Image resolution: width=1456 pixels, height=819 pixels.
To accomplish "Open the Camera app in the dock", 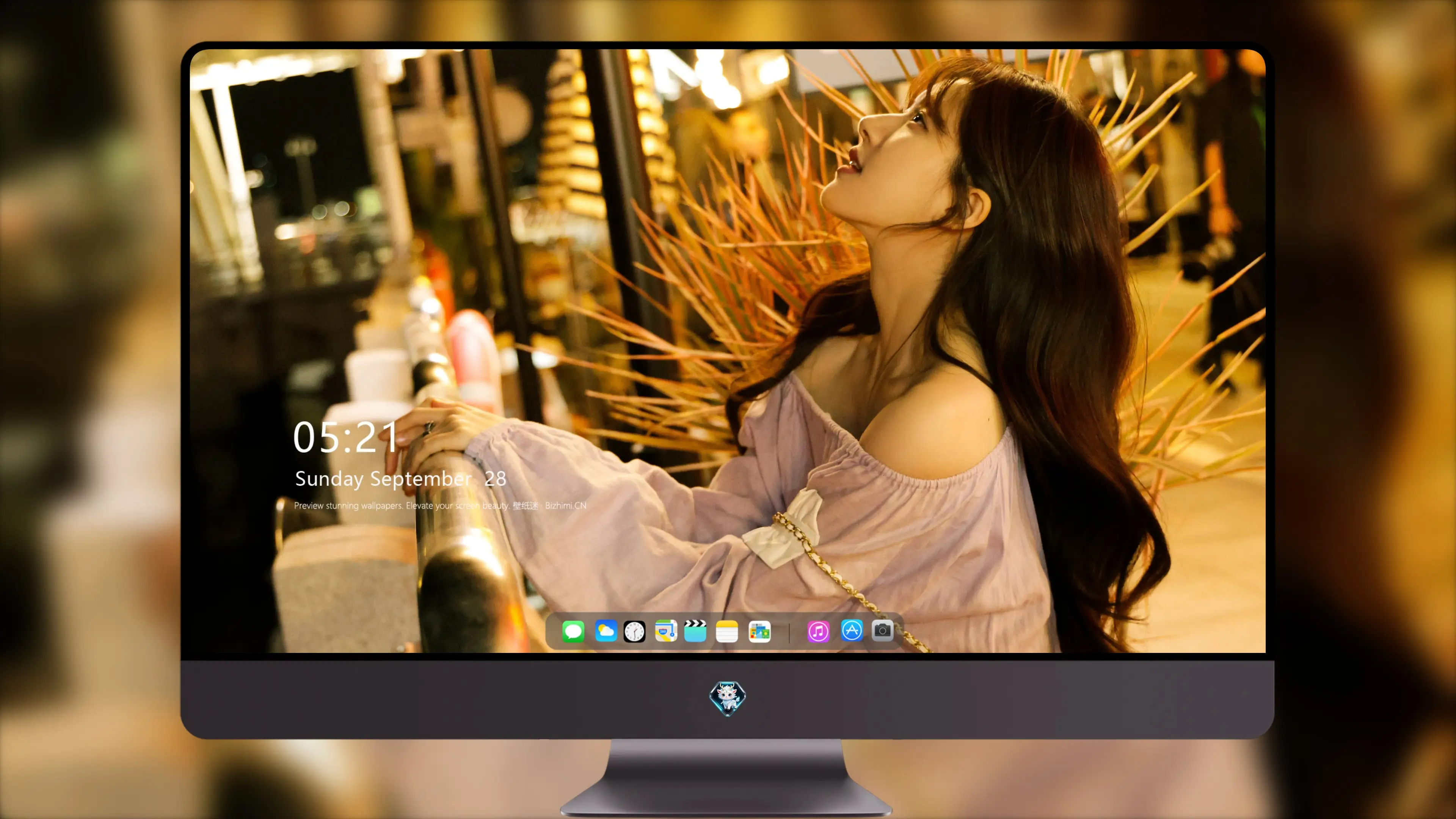I will pos(882,630).
